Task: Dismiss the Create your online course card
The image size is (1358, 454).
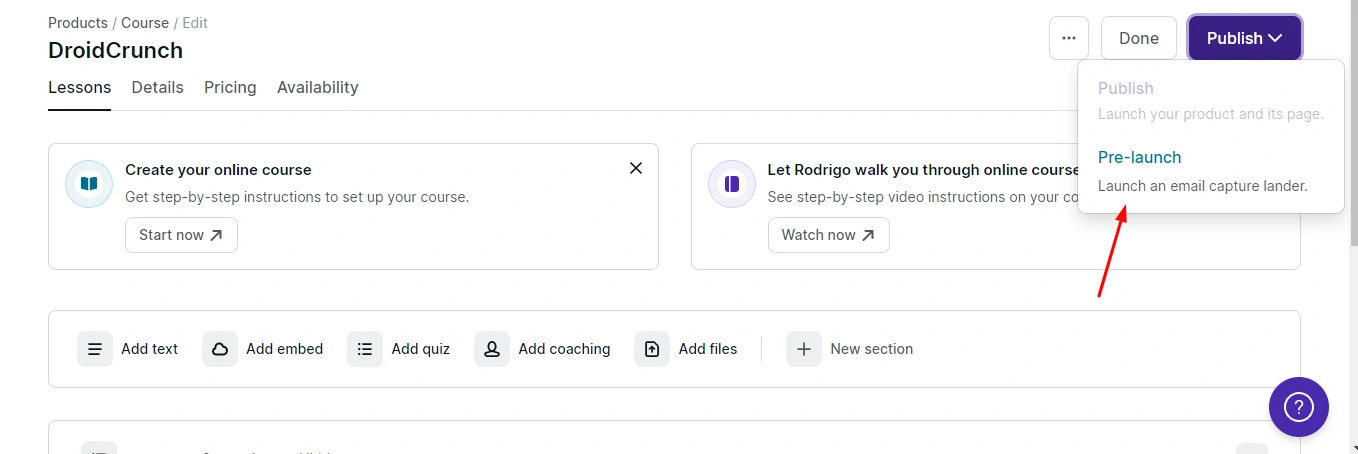Action: (636, 168)
